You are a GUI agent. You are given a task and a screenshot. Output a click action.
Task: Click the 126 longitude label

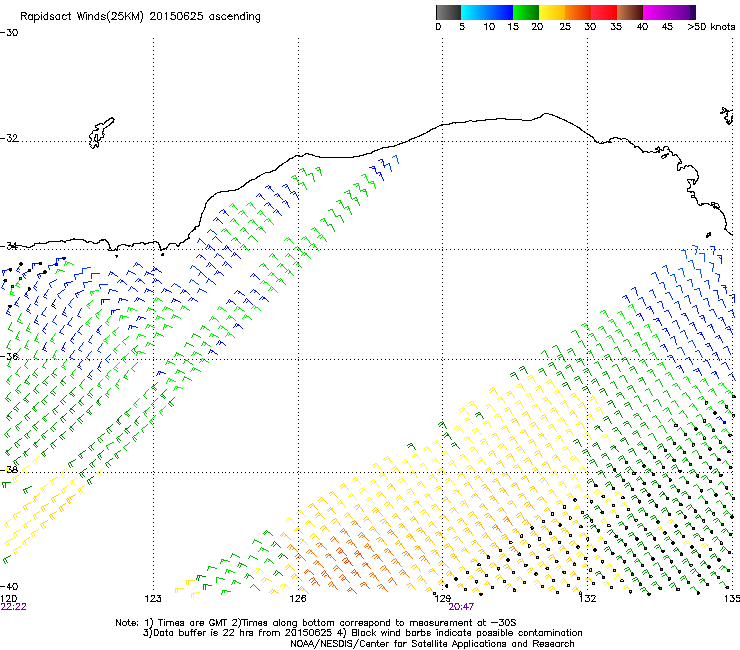298,599
